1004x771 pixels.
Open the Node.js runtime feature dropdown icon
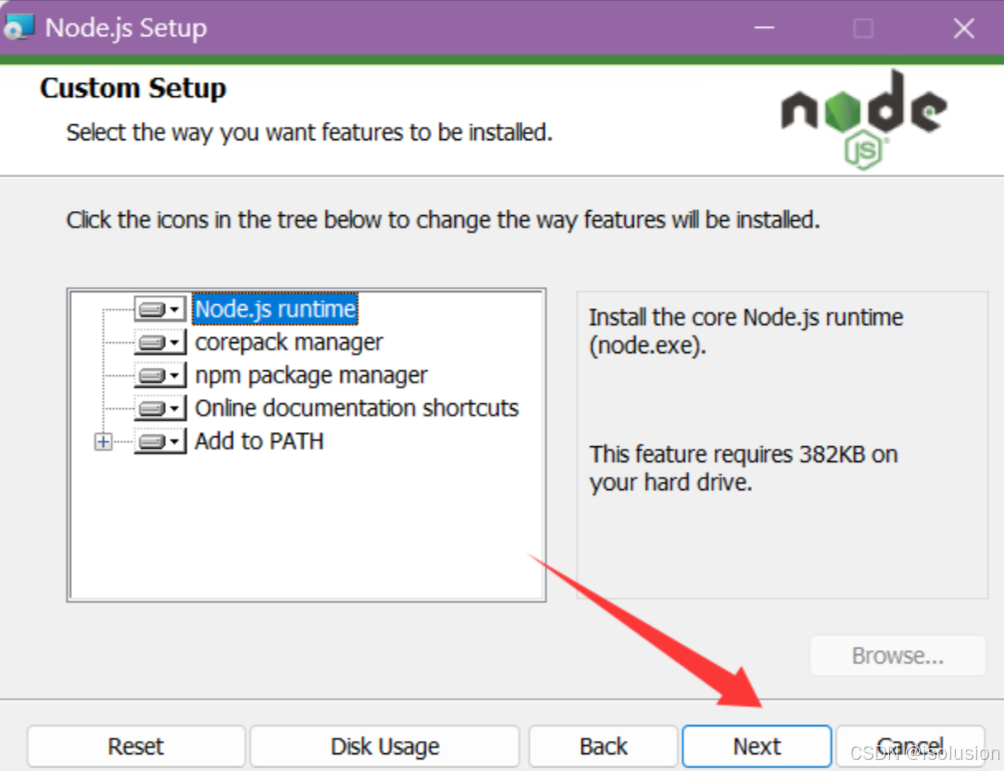click(x=160, y=309)
